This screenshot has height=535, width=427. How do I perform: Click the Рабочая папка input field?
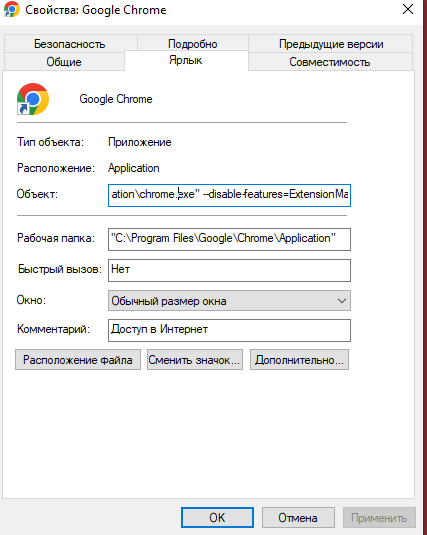tap(229, 239)
